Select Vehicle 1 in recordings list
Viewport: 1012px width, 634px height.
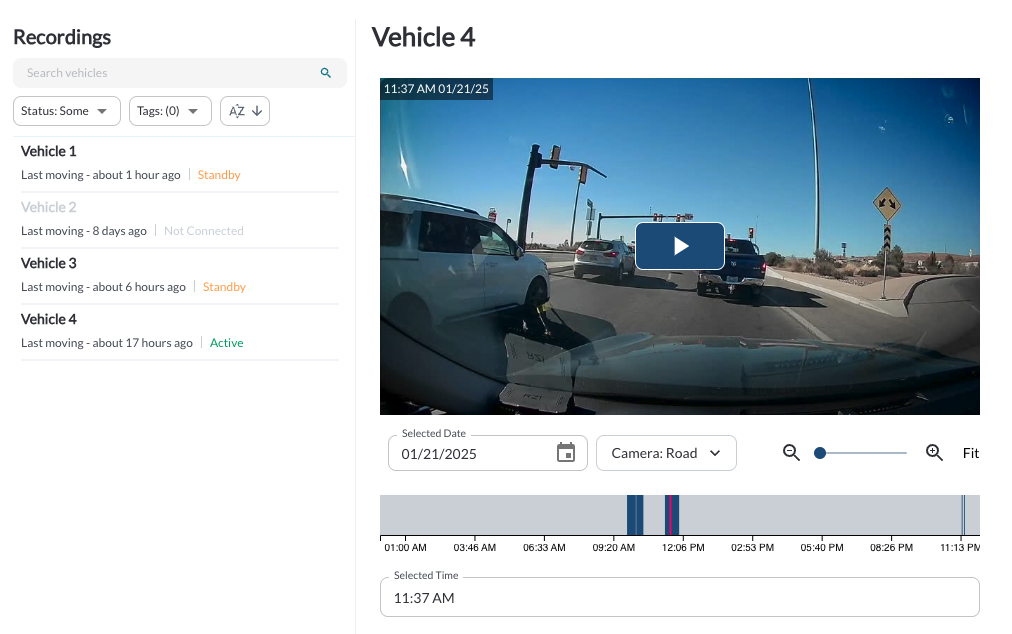49,152
